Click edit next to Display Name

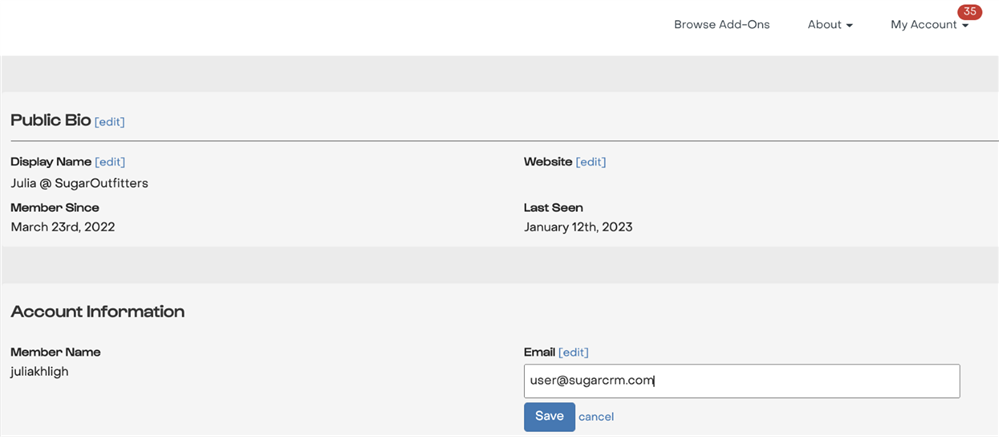(110, 162)
